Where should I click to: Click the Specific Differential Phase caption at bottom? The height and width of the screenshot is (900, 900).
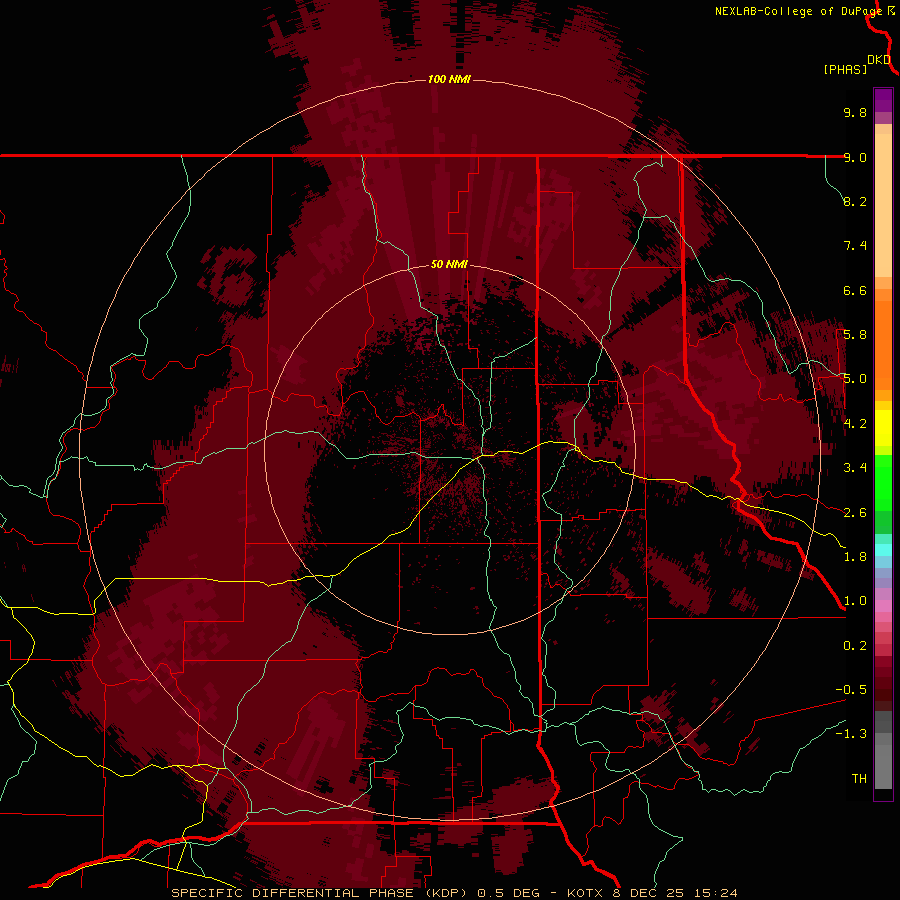pyautogui.click(x=455, y=893)
